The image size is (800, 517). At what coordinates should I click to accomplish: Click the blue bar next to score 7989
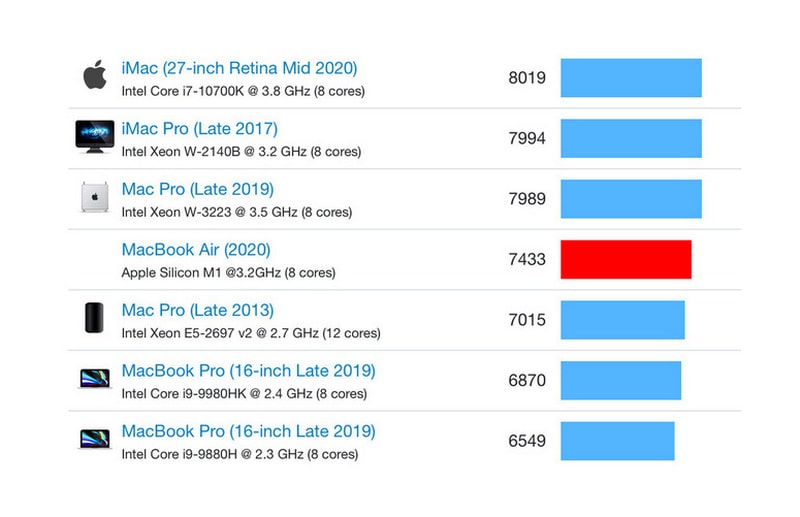631,199
